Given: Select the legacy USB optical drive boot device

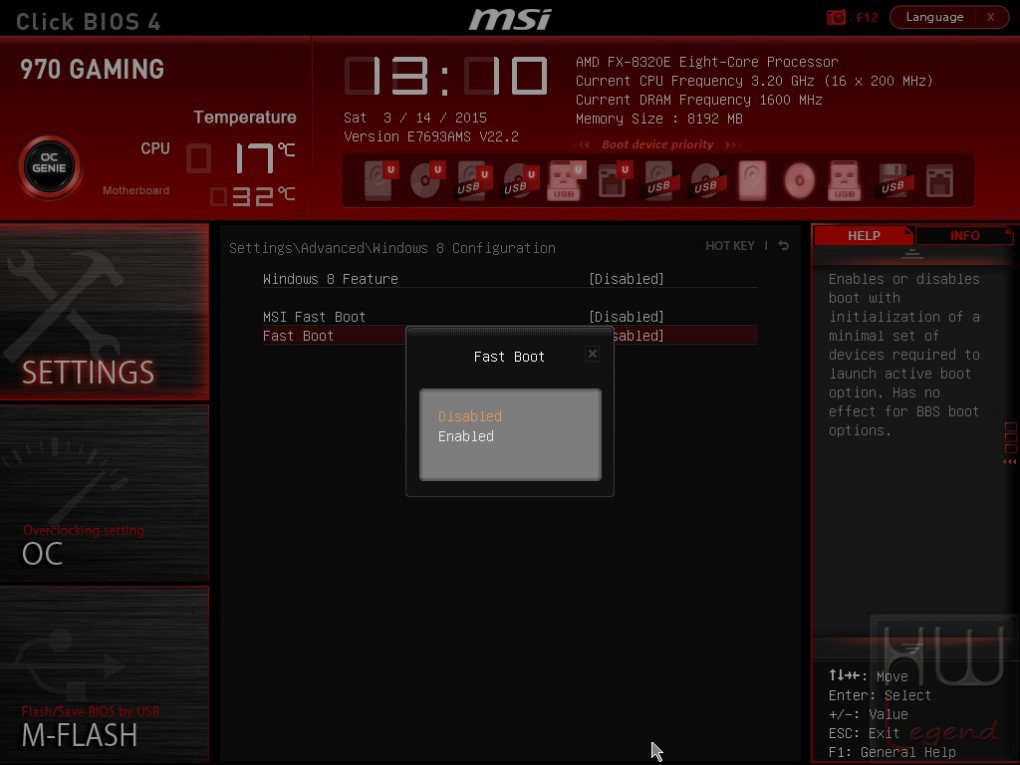Looking at the screenshot, I should pos(706,180).
